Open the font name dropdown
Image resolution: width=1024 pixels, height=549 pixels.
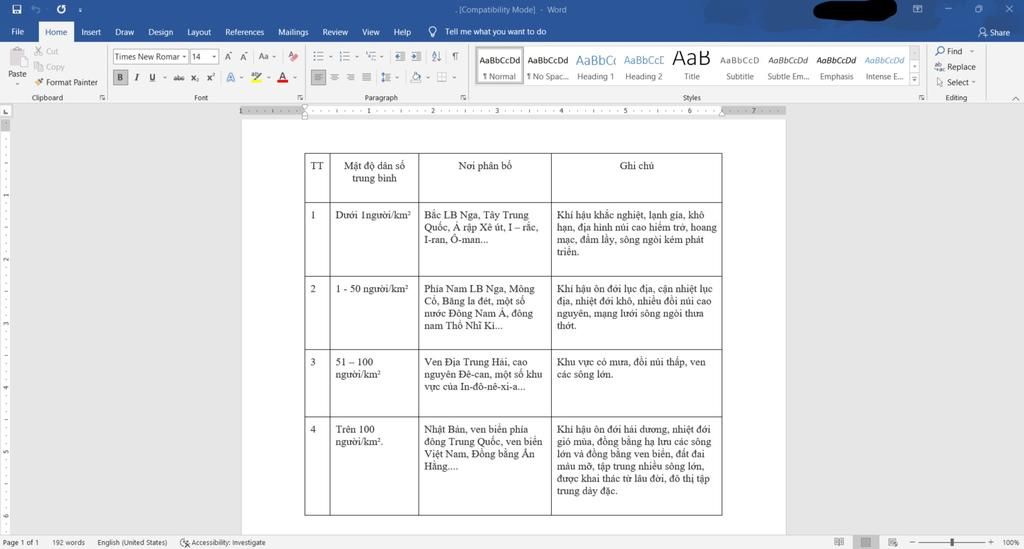[184, 57]
